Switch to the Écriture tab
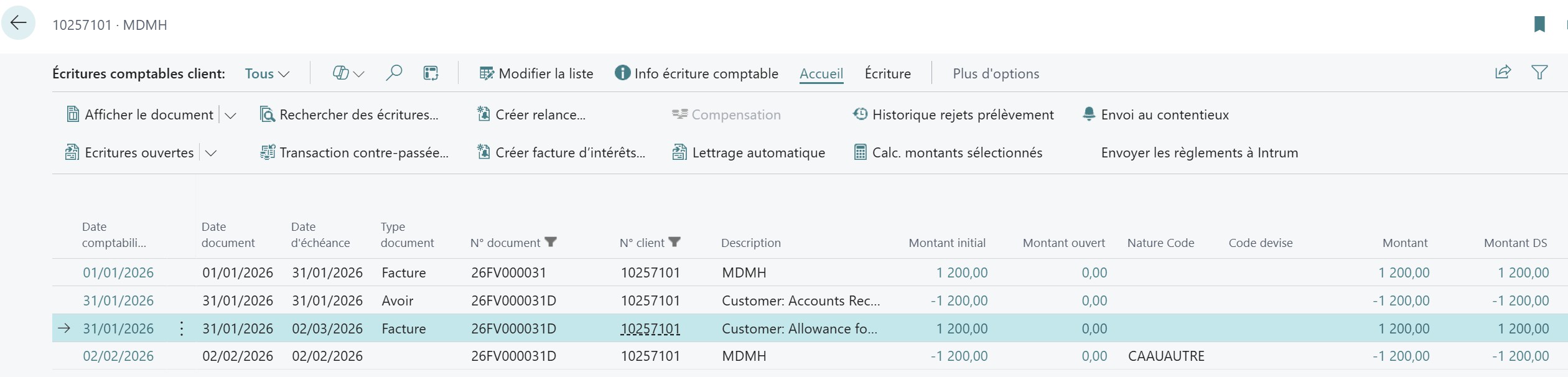The height and width of the screenshot is (377, 1568). [888, 73]
